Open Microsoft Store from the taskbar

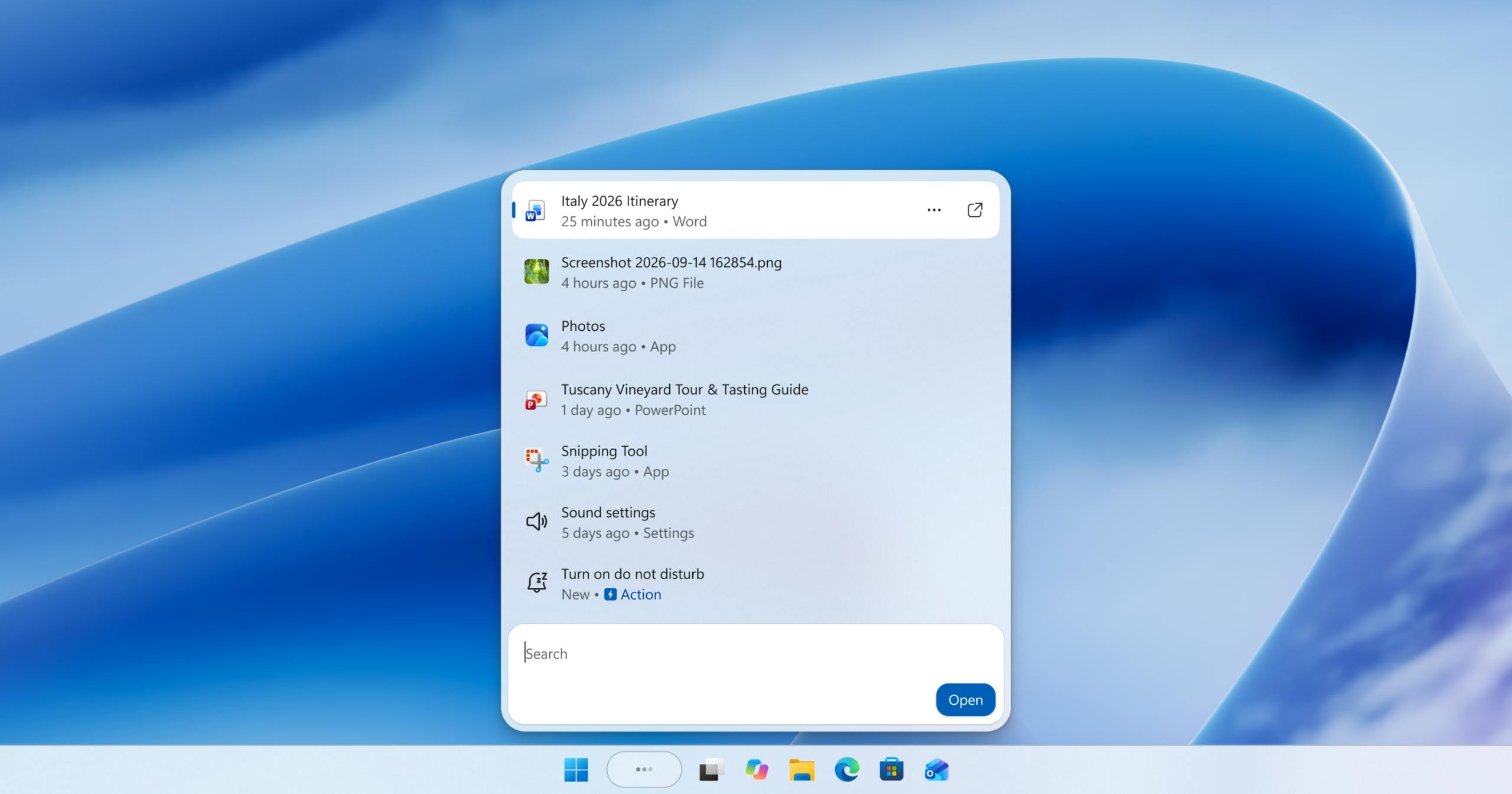point(891,769)
